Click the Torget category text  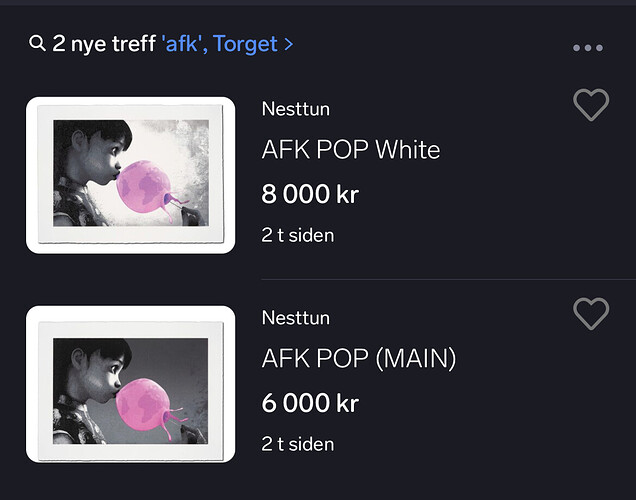click(x=245, y=44)
